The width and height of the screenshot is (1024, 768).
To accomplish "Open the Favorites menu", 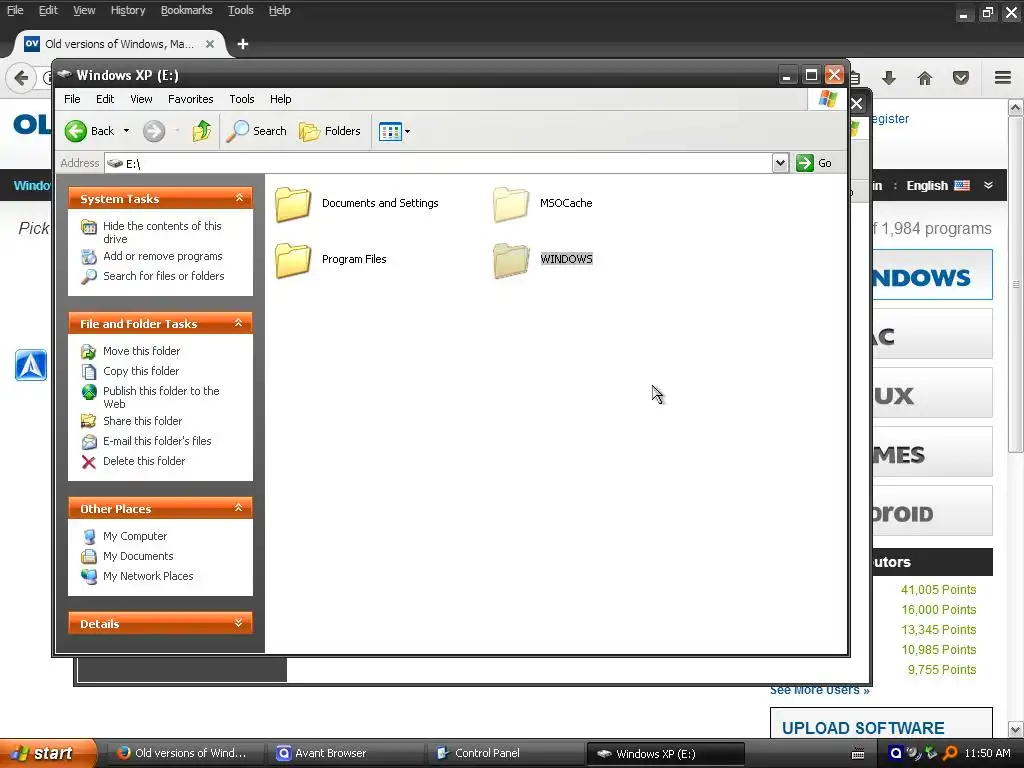I will (x=191, y=99).
